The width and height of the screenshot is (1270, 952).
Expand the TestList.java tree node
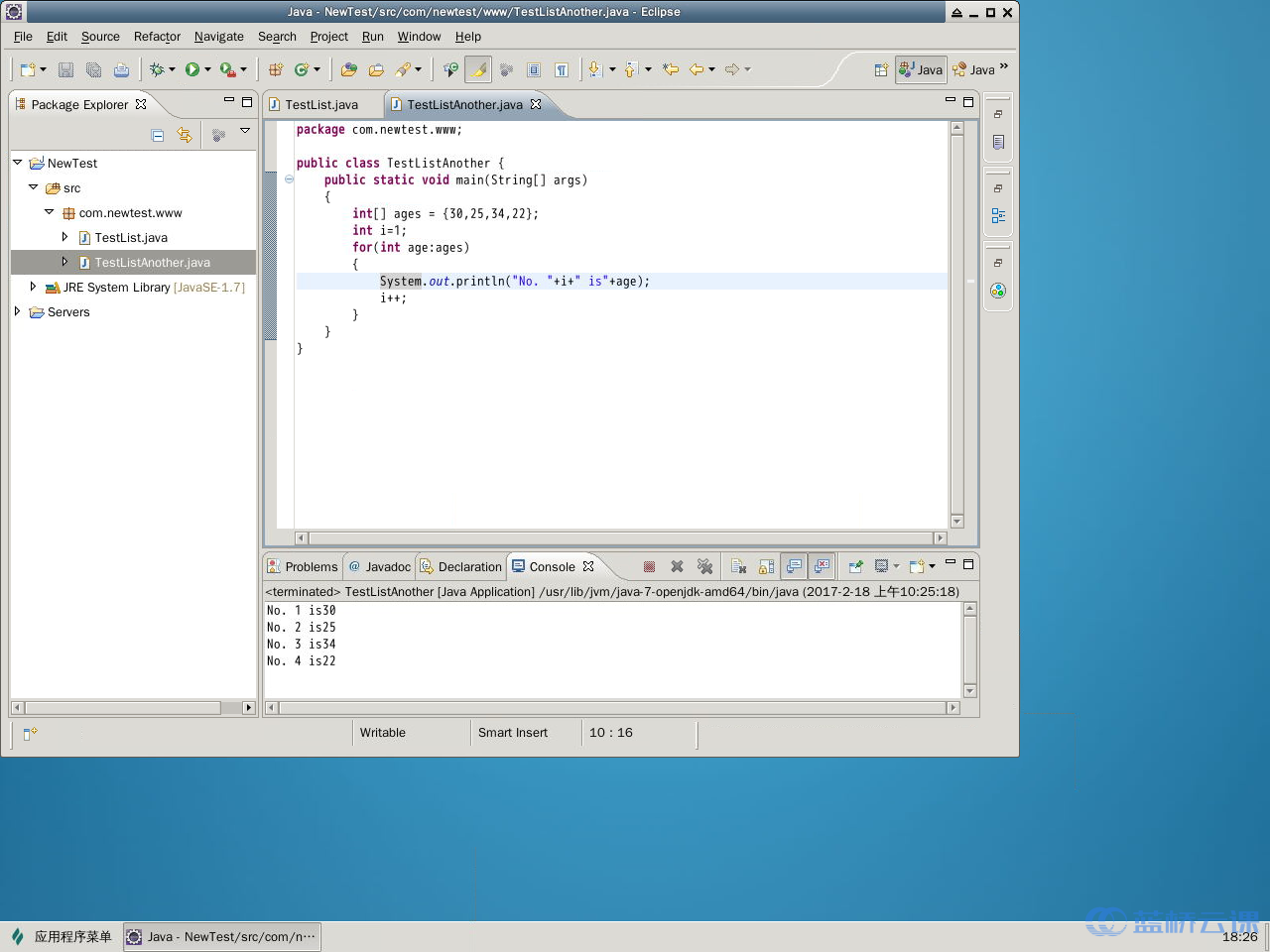click(64, 237)
